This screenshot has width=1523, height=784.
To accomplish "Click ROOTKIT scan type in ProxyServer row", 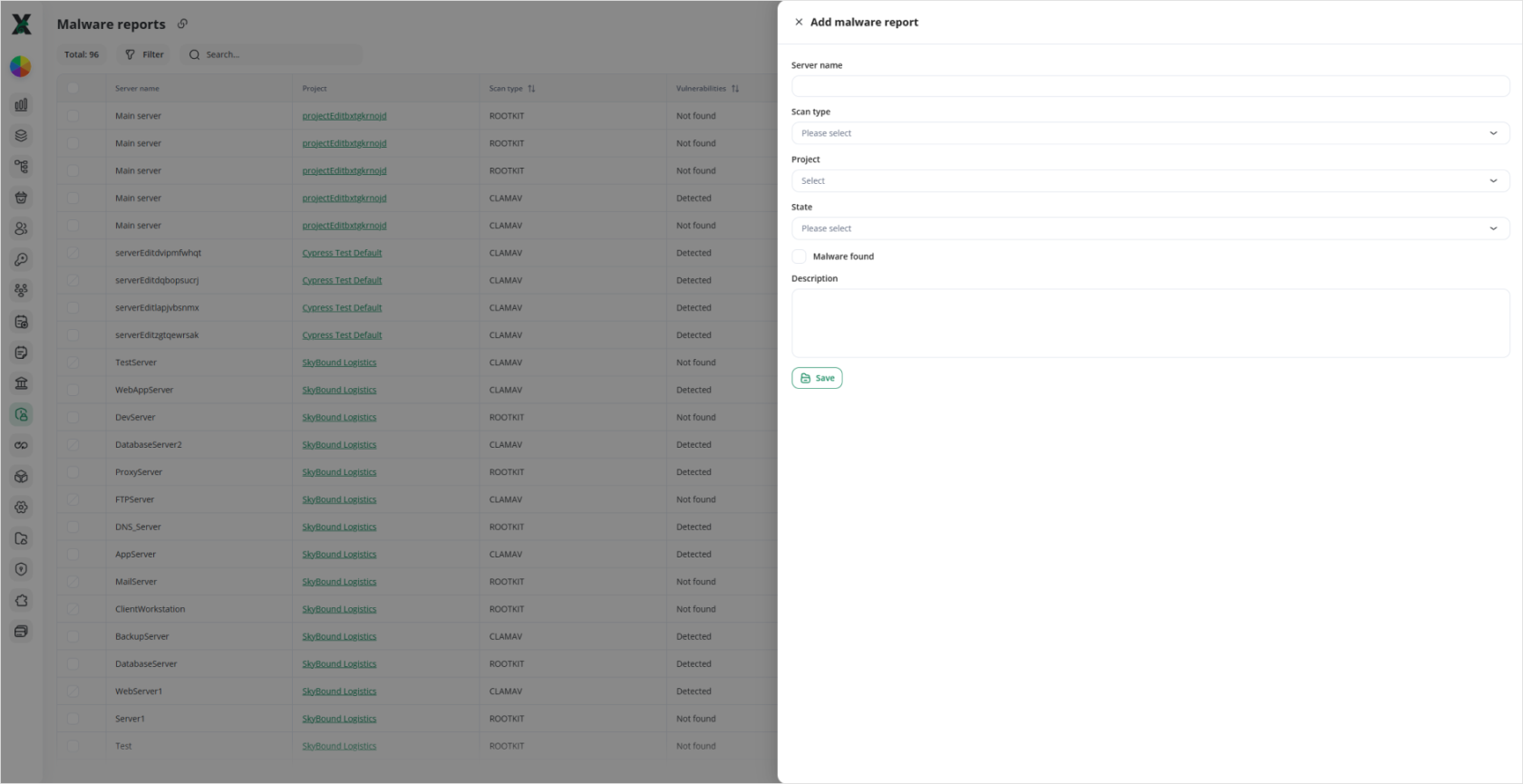I will click(507, 472).
